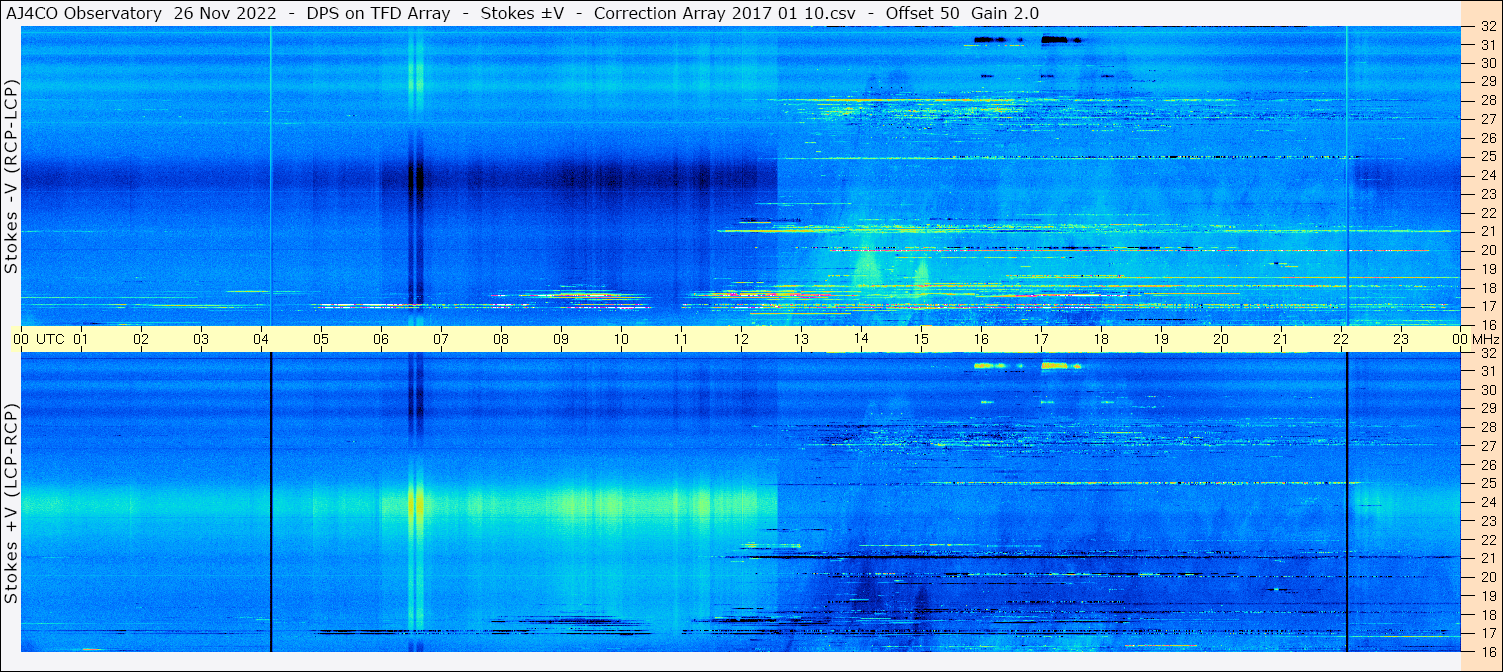Click the 21 MHz label of the Stokes +V panel

pyautogui.click(x=1487, y=558)
